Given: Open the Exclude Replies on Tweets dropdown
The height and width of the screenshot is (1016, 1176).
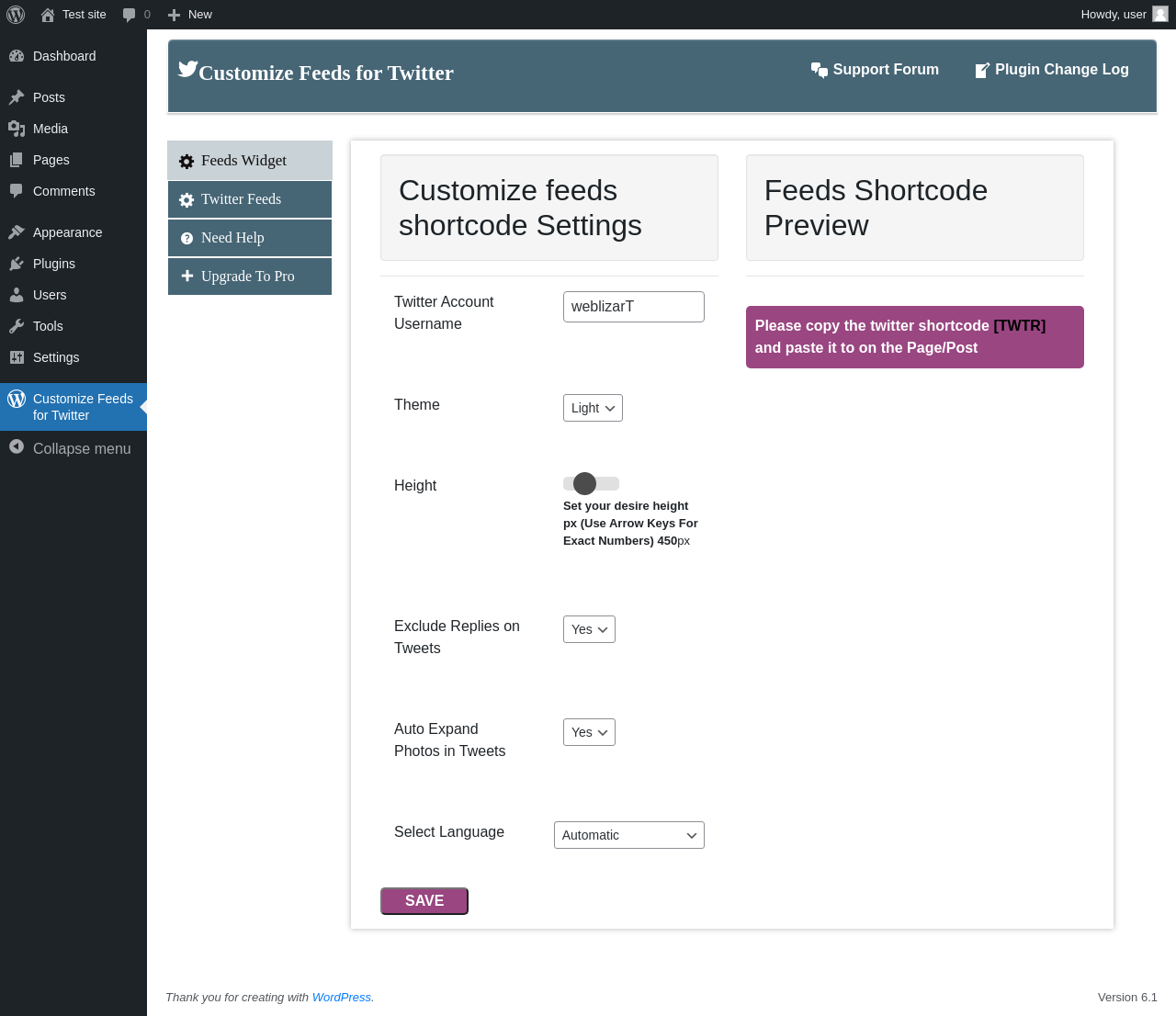Looking at the screenshot, I should [589, 629].
